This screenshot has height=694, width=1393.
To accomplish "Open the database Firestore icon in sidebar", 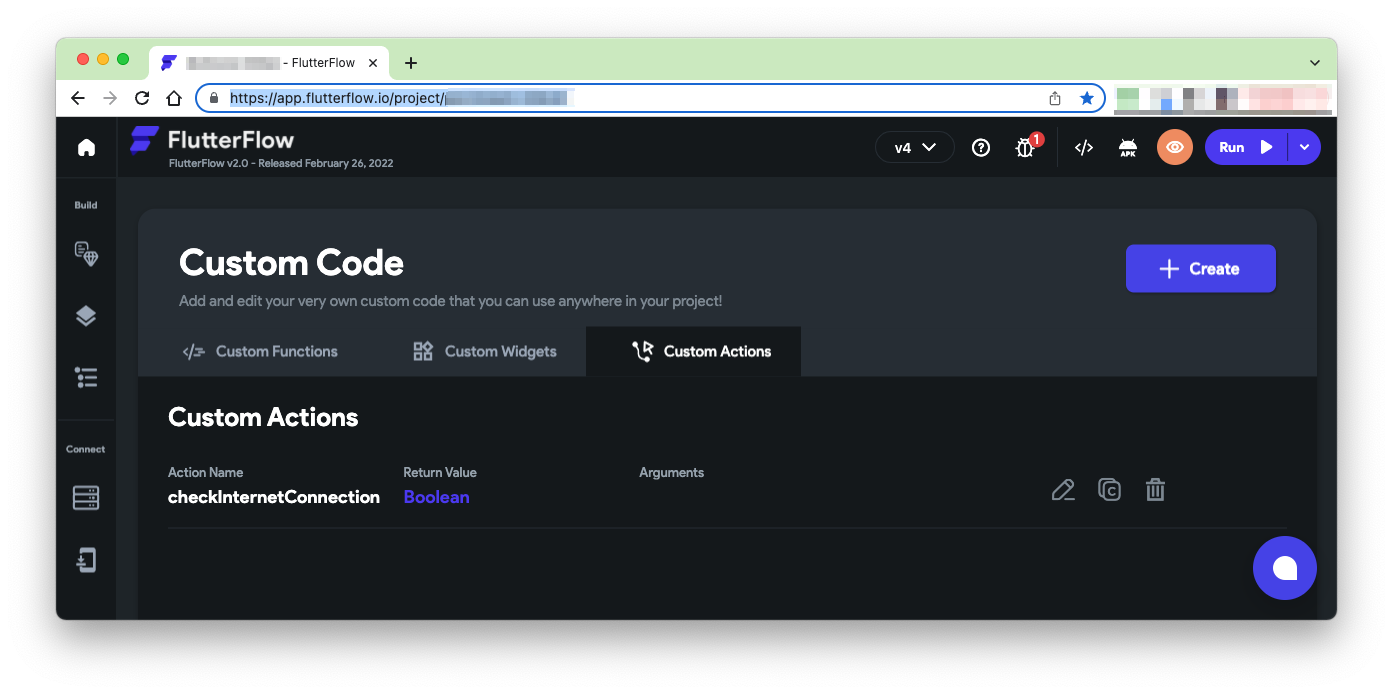I will (x=86, y=498).
